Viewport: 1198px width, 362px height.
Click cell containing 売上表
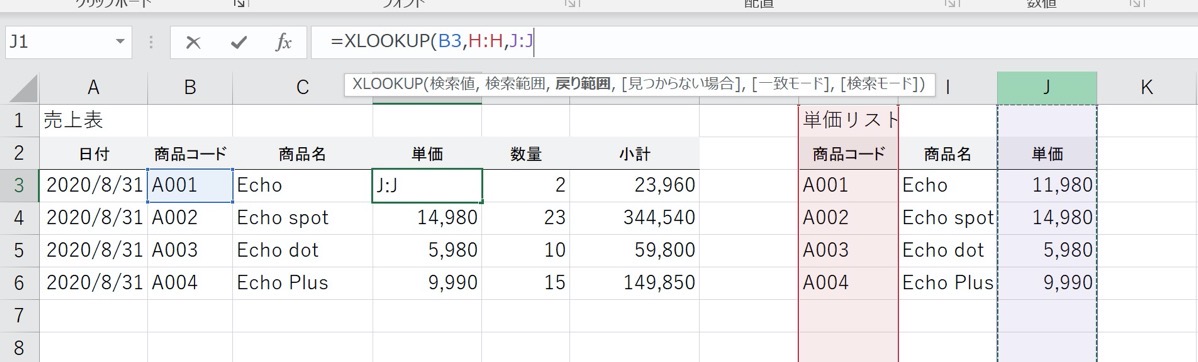tap(93, 121)
